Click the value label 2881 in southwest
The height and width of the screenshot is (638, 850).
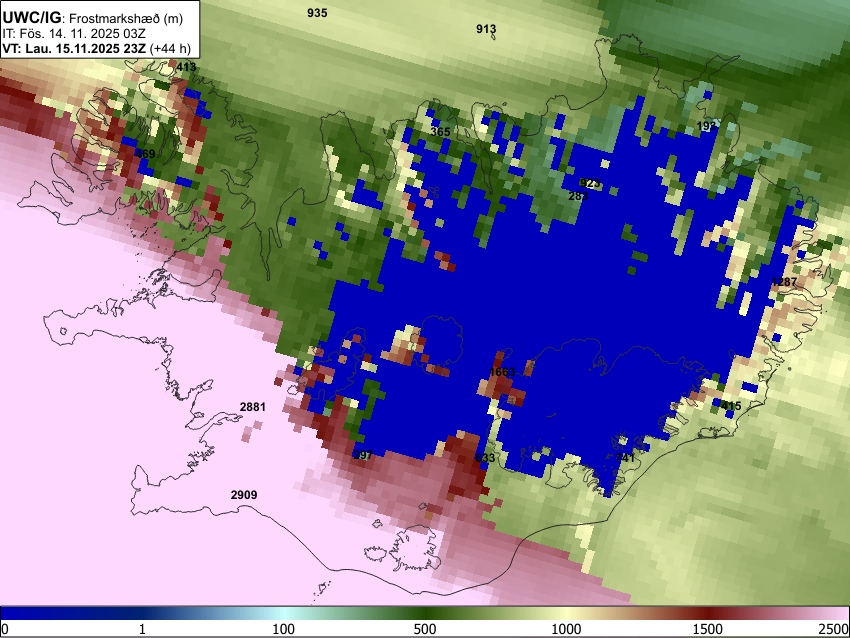coord(253,407)
